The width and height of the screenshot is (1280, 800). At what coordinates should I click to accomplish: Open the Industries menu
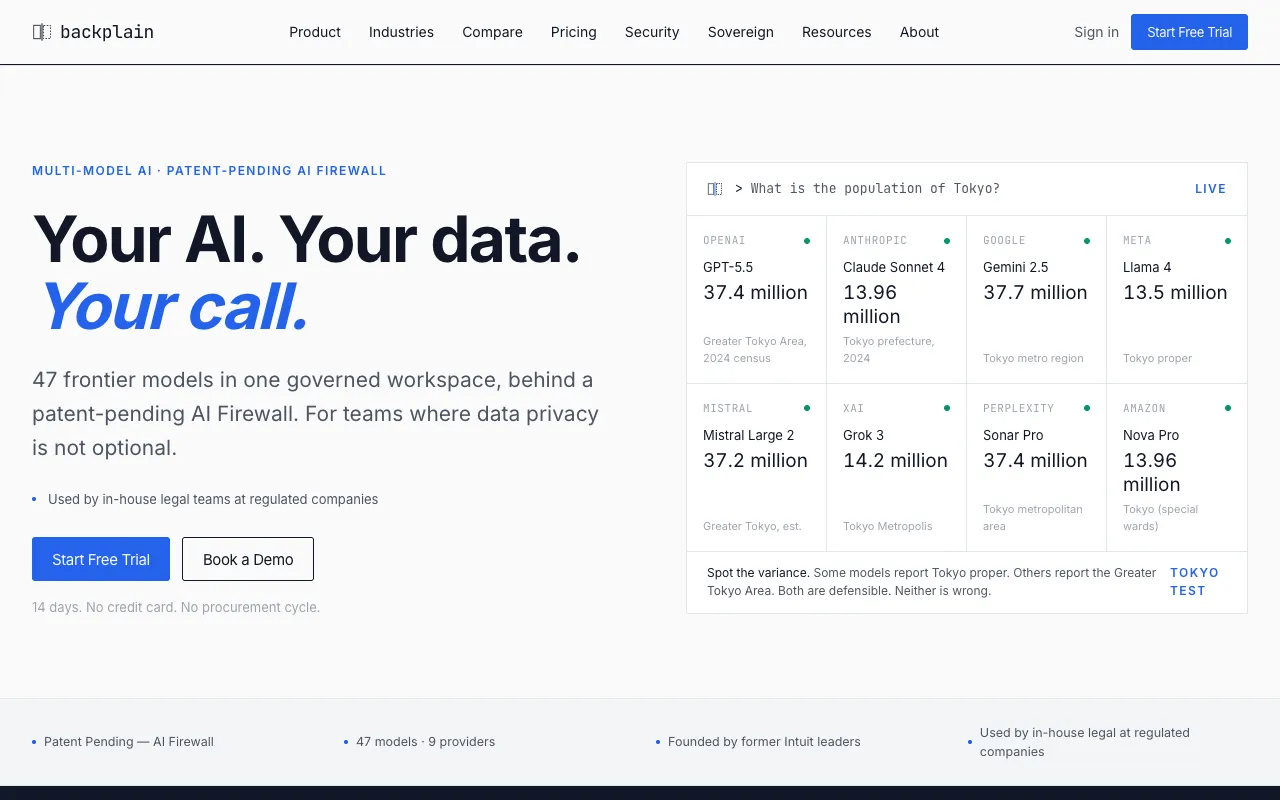click(401, 32)
